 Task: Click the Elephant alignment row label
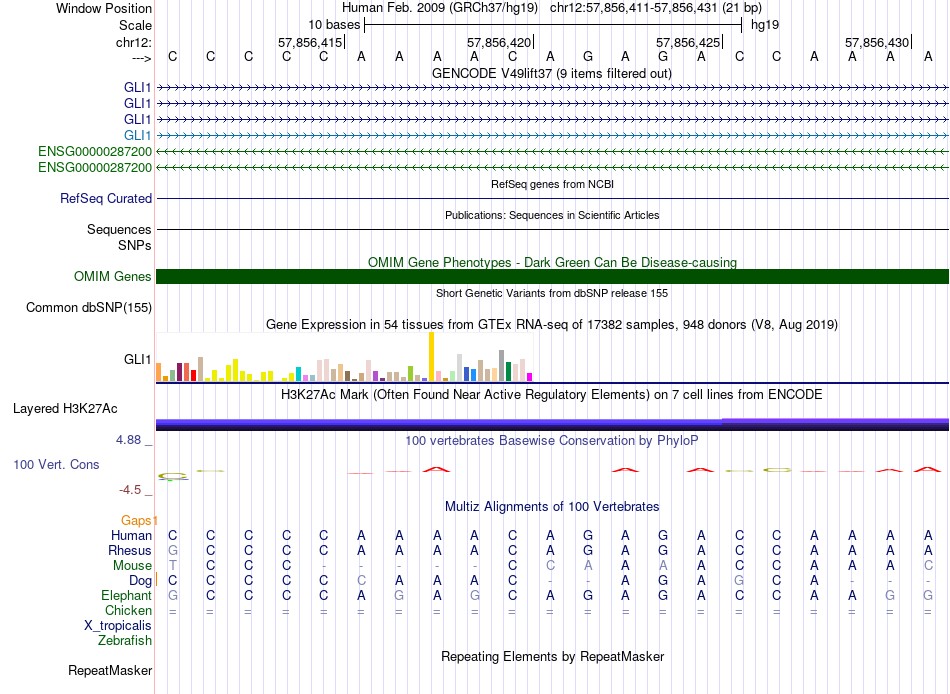click(x=126, y=596)
